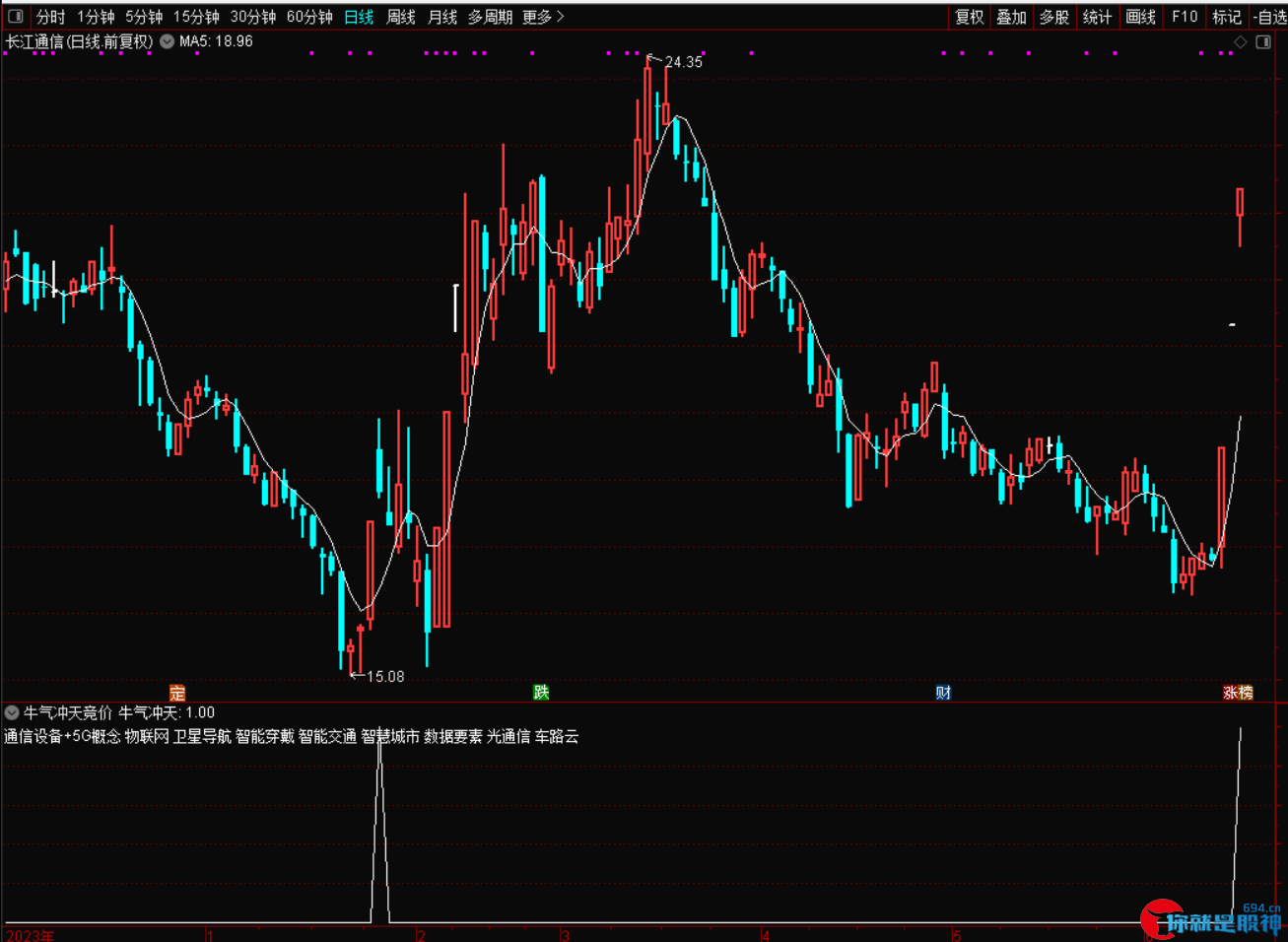This screenshot has height=942, width=1288.
Task: Click the red 涨榜 event marker
Action: (1238, 693)
